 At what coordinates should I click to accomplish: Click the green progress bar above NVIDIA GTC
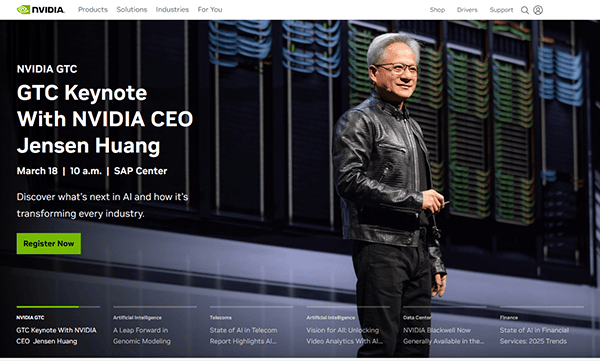(x=47, y=307)
